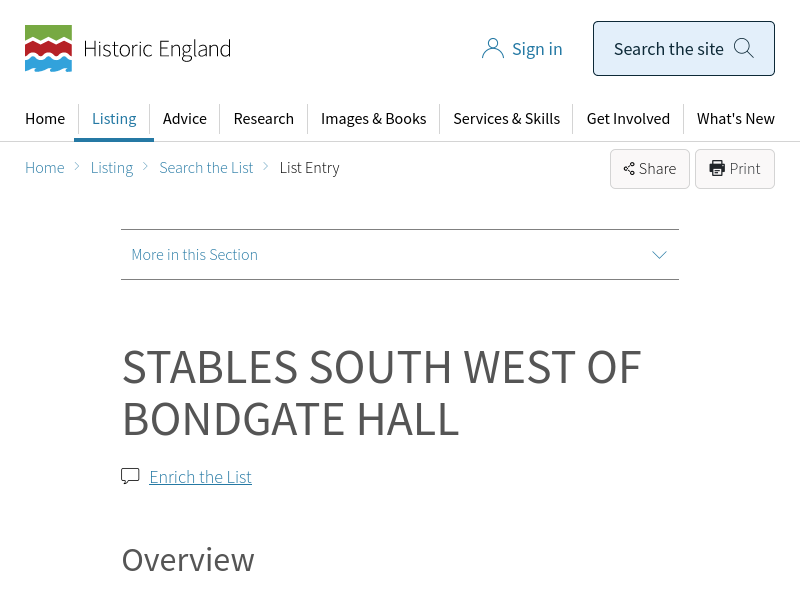Viewport: 800px width, 600px height.
Task: Follow the Enrich the List link
Action: click(x=200, y=477)
